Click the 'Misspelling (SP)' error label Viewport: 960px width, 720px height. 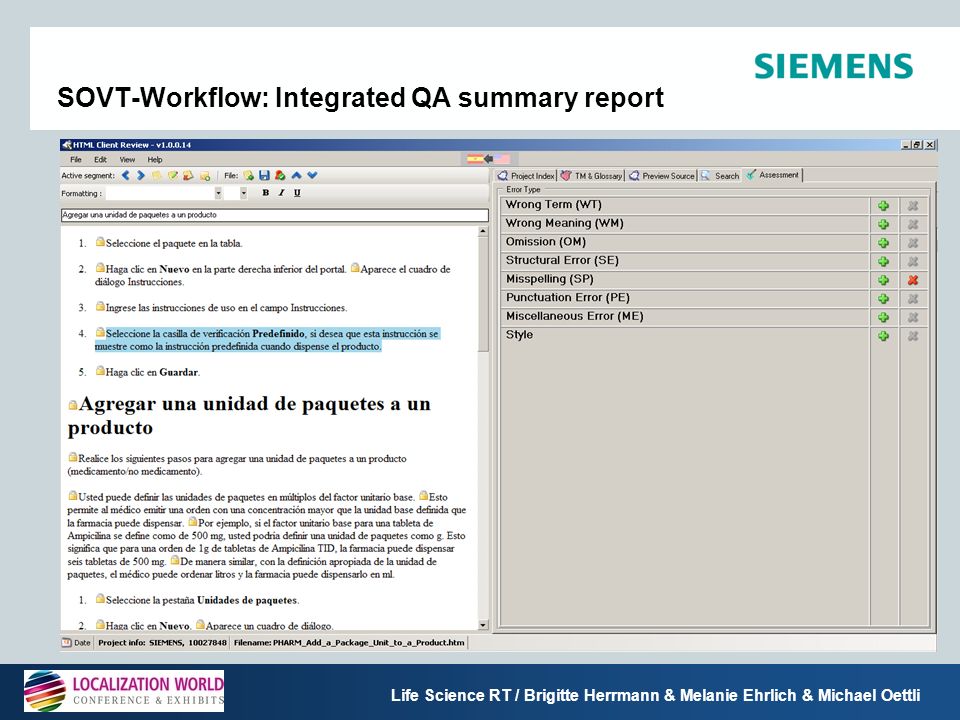pyautogui.click(x=550, y=279)
